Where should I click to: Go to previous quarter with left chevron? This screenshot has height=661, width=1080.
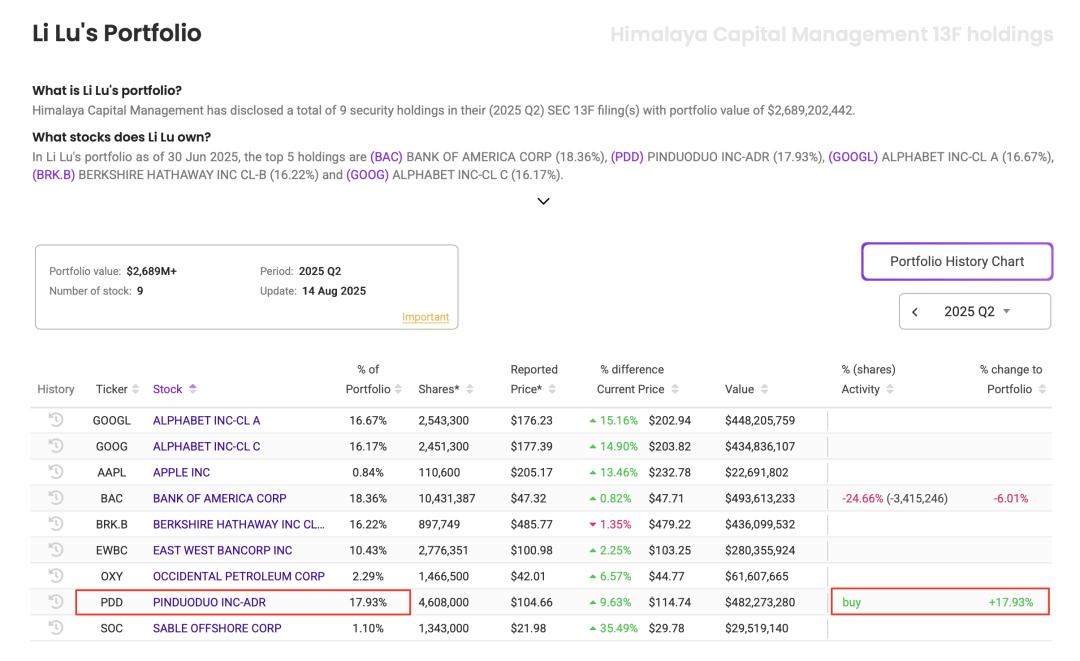[x=915, y=312]
